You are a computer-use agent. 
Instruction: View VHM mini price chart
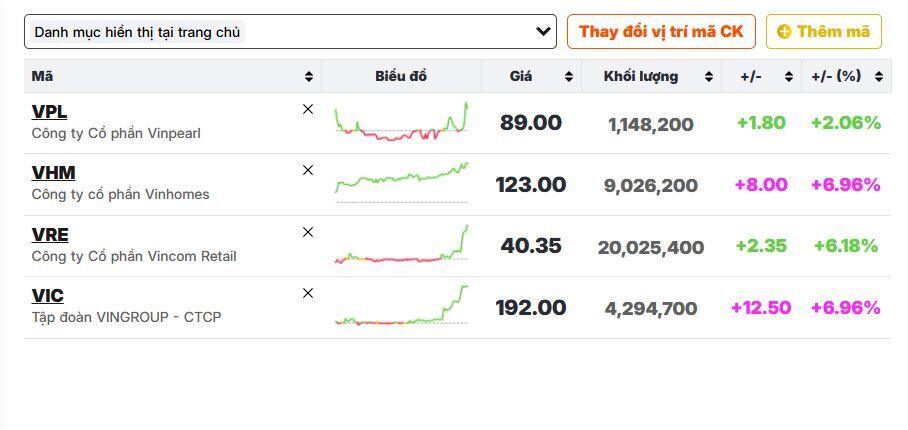401,182
